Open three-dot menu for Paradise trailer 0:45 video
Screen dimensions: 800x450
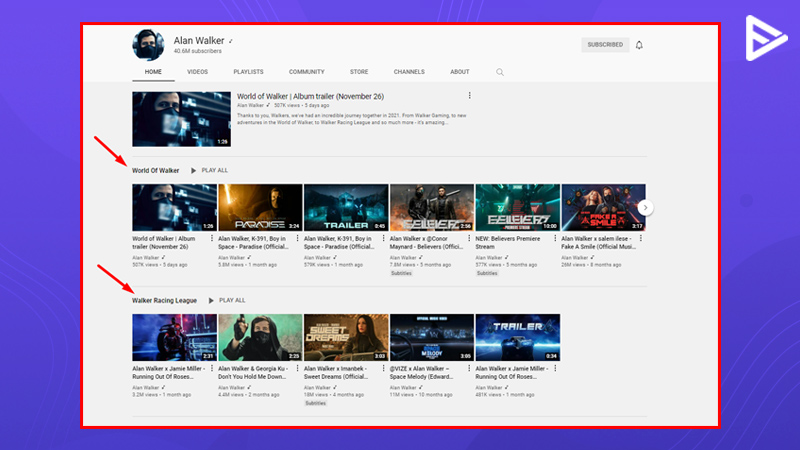tap(383, 238)
